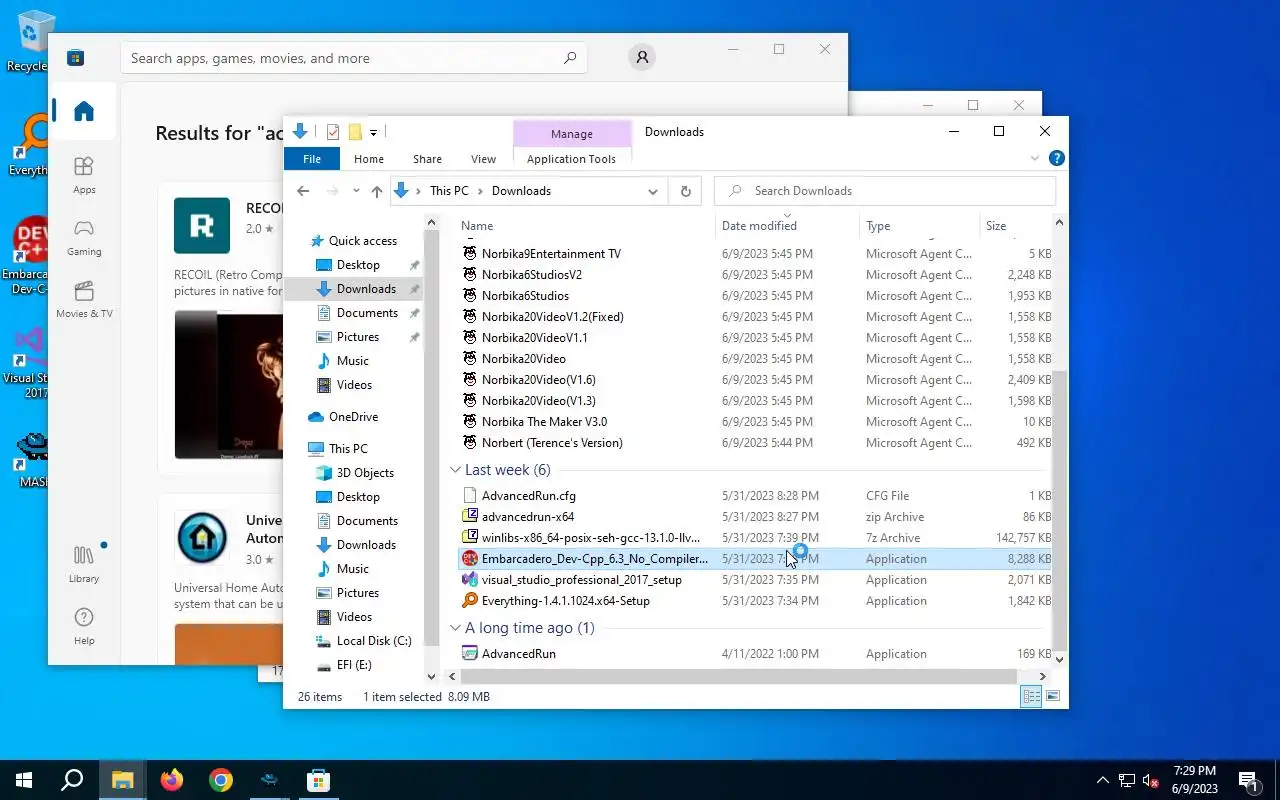Select the Norbika The Maker V3.0 file
The image size is (1280, 800).
756,422
